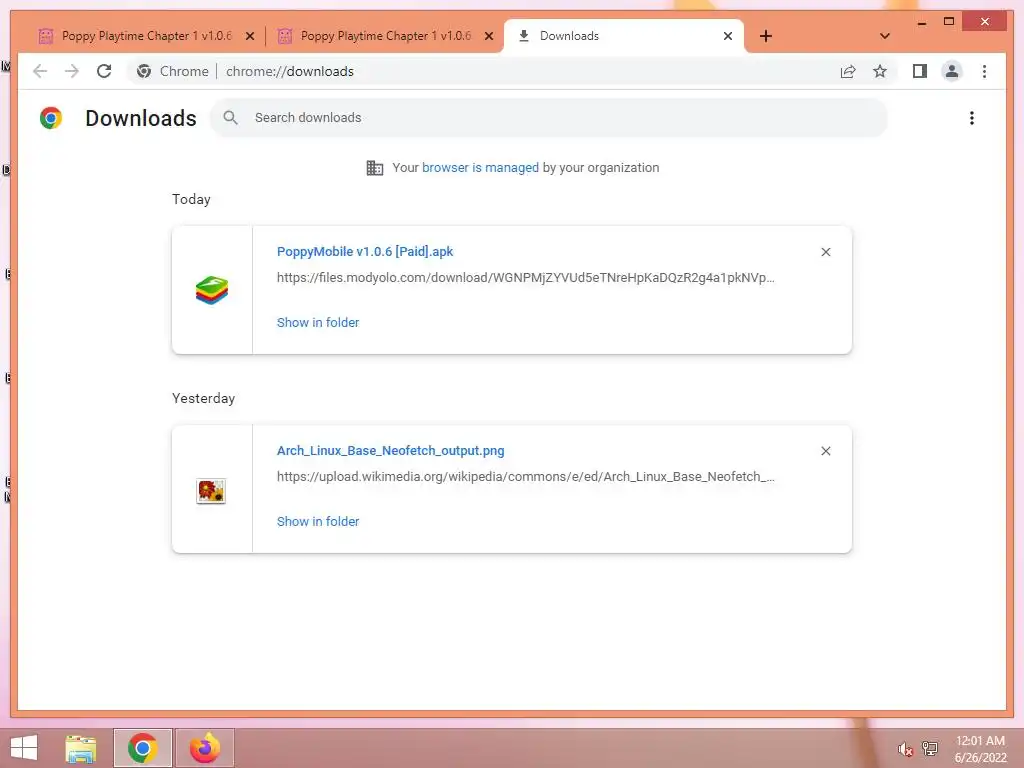Click the BlueStacks file icon for PoppyMobile apk
This screenshot has width=1024, height=768.
pyautogui.click(x=212, y=291)
